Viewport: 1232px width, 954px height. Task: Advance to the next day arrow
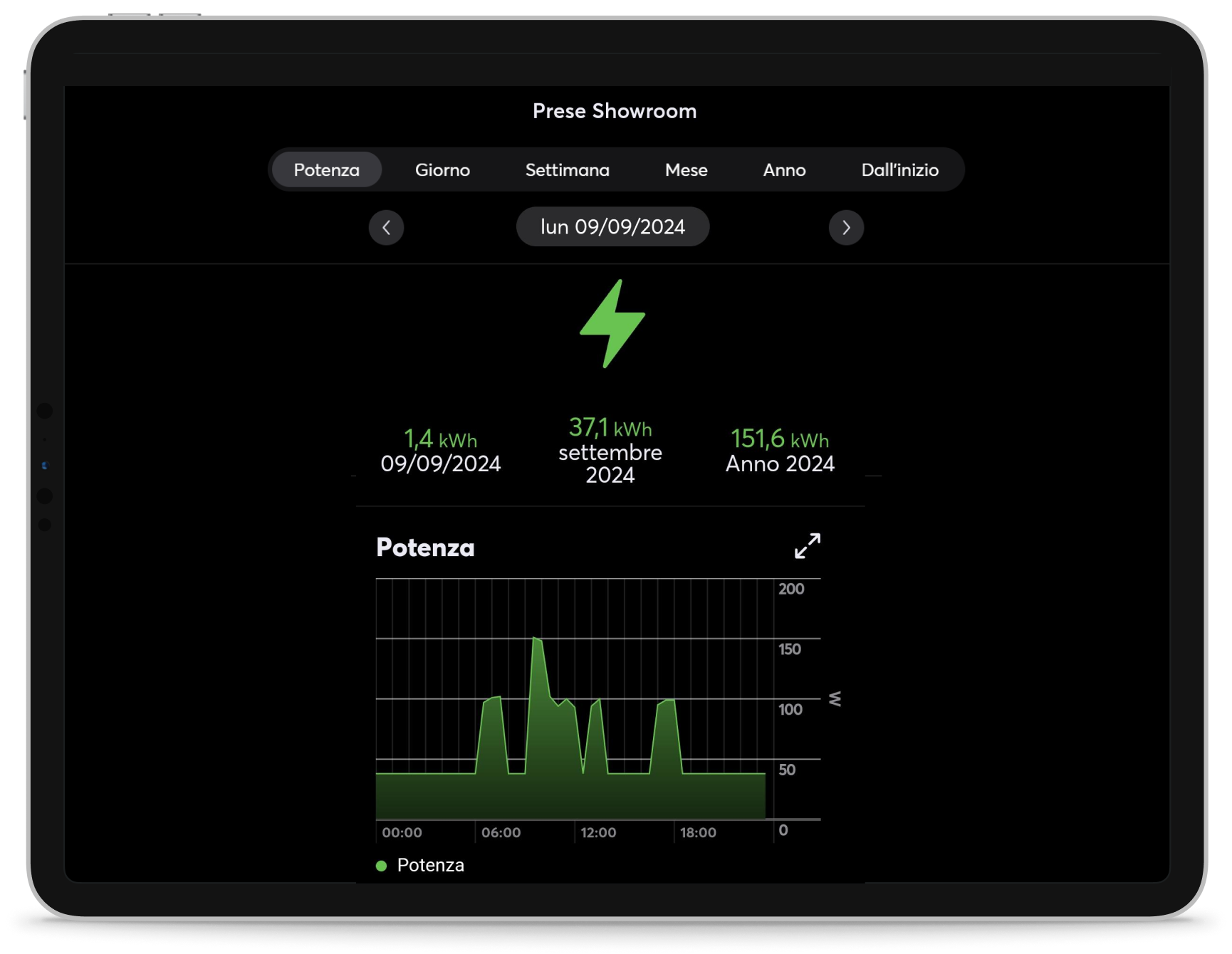click(x=846, y=228)
